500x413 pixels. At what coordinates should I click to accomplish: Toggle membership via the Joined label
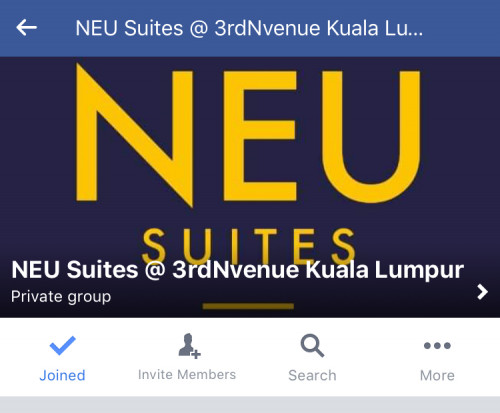tap(62, 375)
